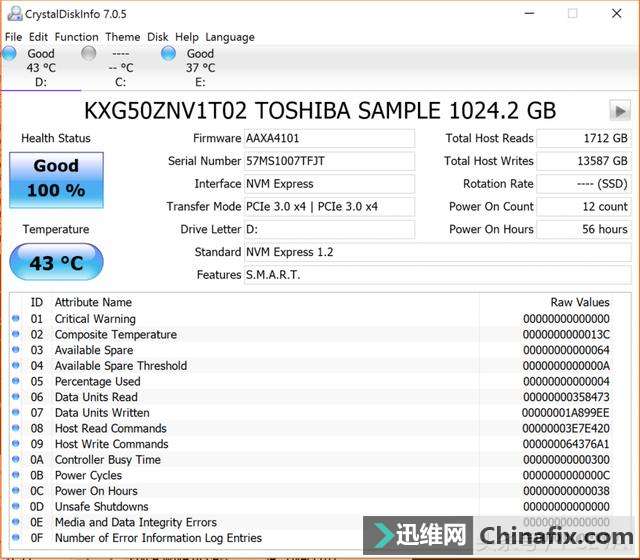Click the Good 100 % health status button
This screenshot has height=560, width=640.
pos(56,180)
